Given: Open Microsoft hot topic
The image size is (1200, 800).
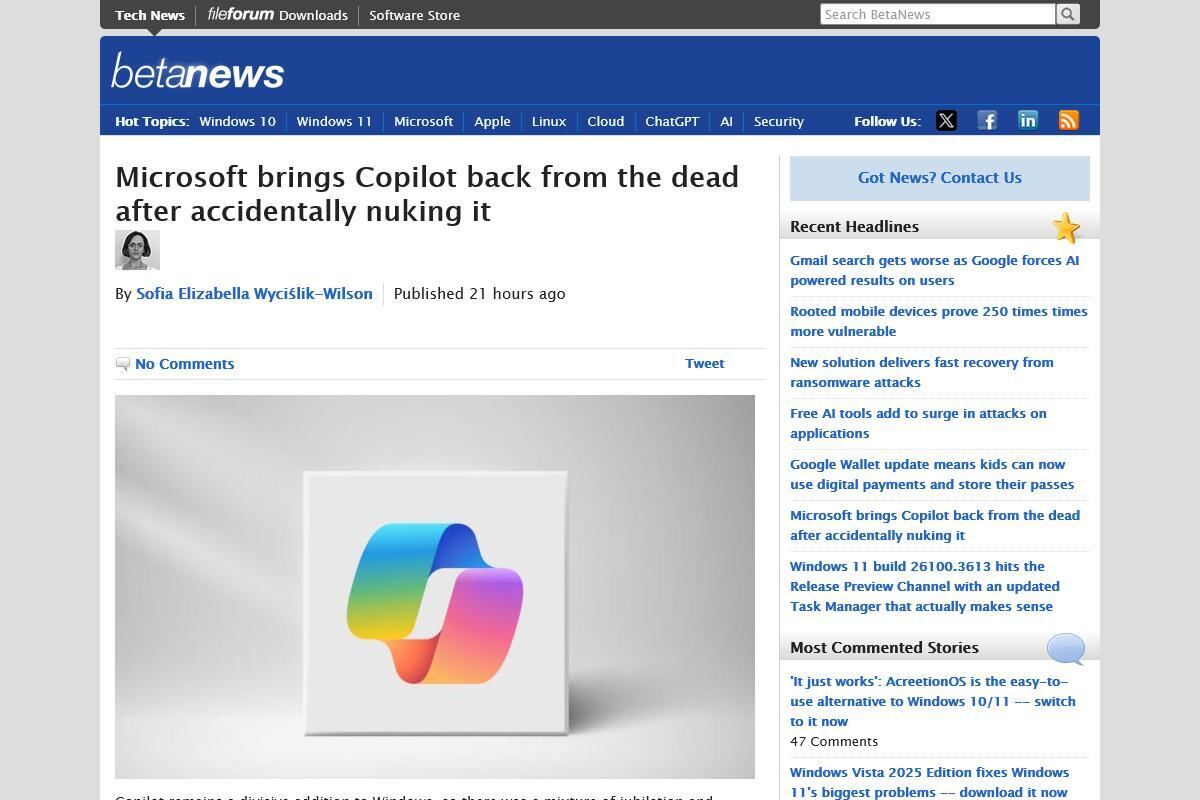Looking at the screenshot, I should [x=423, y=121].
